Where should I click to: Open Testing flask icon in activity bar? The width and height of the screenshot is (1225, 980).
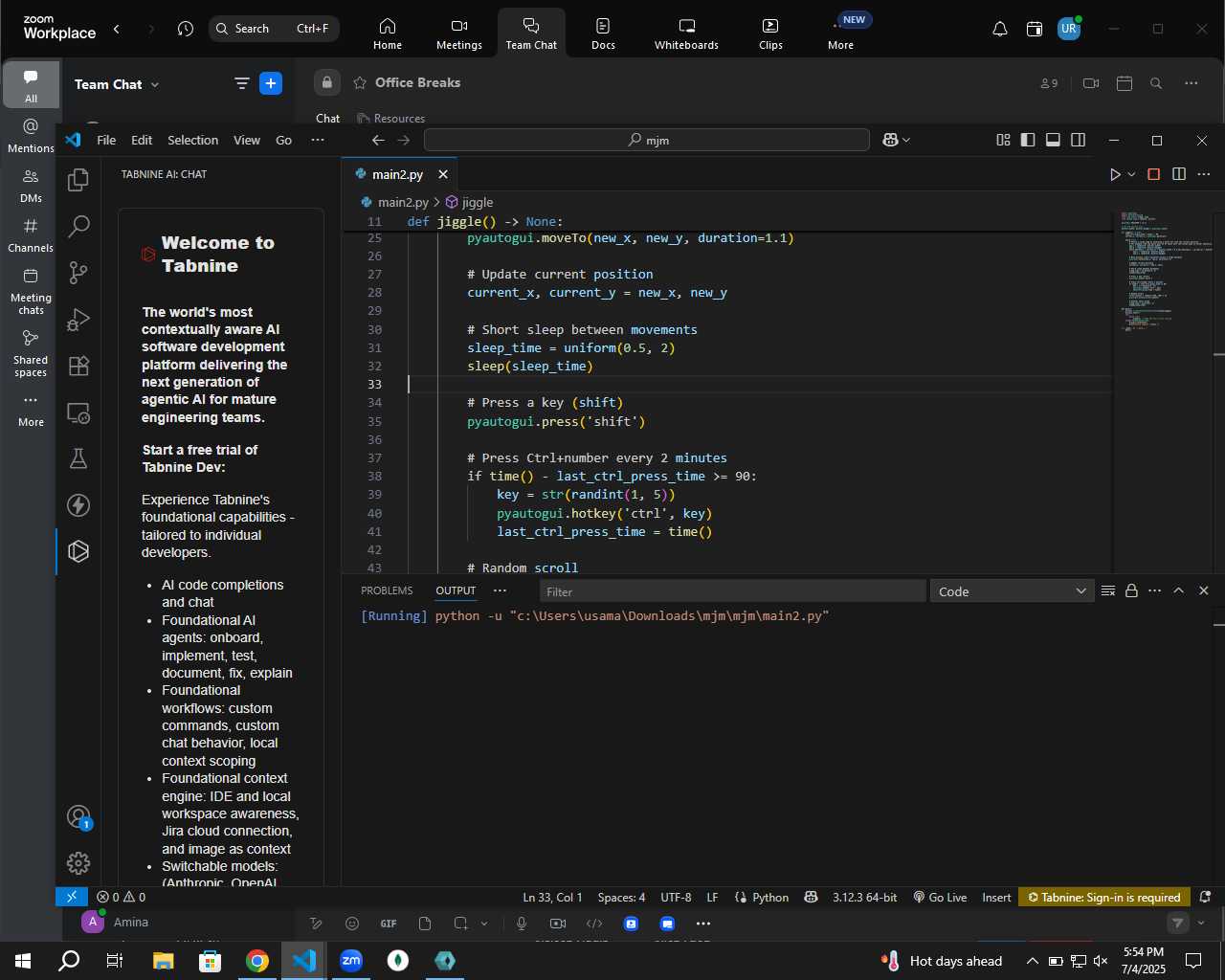[x=78, y=458]
